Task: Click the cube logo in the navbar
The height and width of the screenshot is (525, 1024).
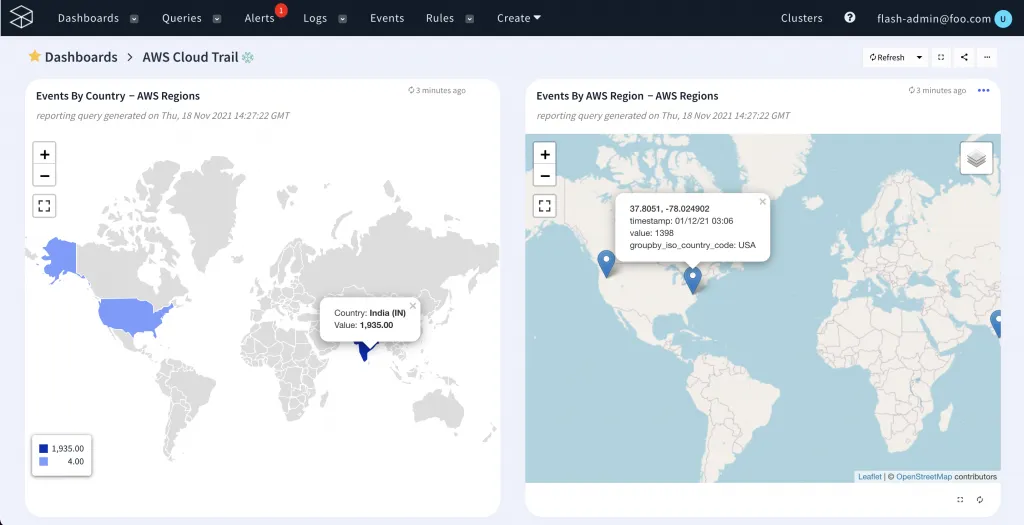Action: pyautogui.click(x=22, y=18)
